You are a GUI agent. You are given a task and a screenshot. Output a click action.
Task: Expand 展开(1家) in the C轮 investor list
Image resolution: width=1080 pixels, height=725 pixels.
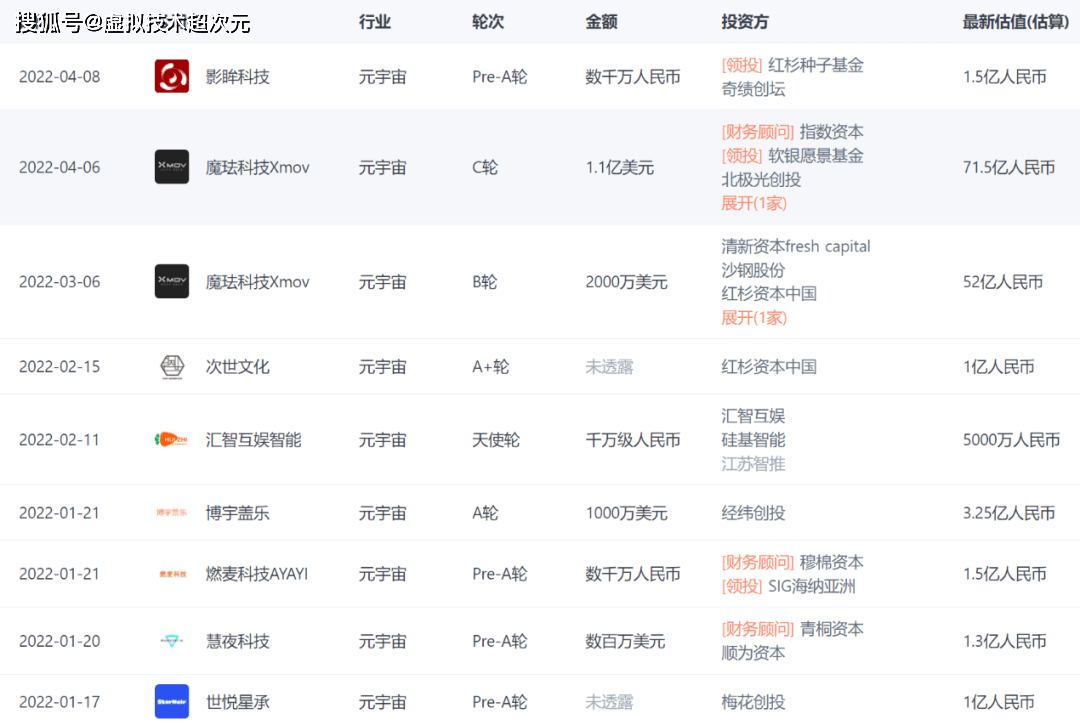tap(753, 203)
